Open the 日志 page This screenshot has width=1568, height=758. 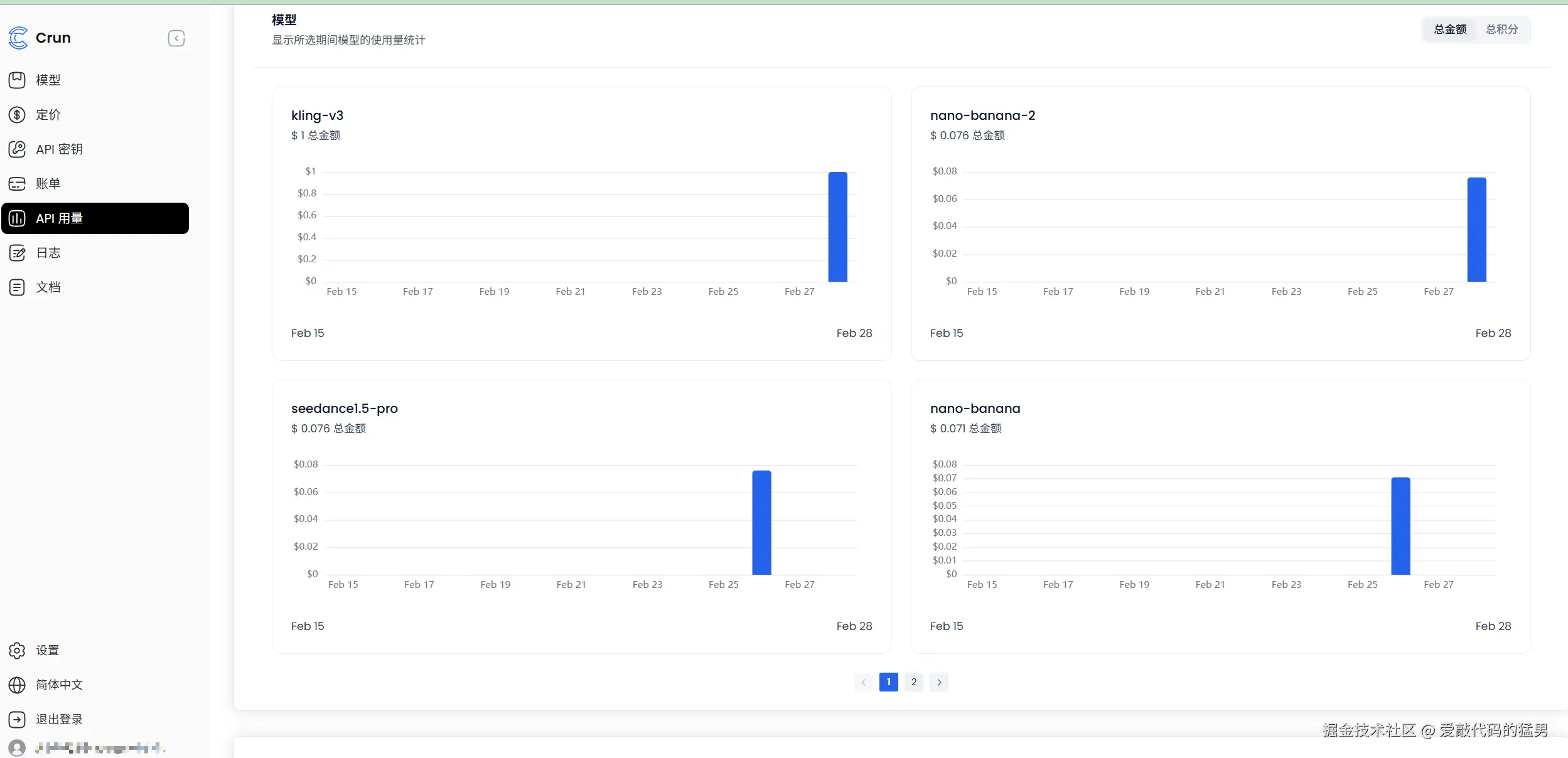tap(95, 253)
